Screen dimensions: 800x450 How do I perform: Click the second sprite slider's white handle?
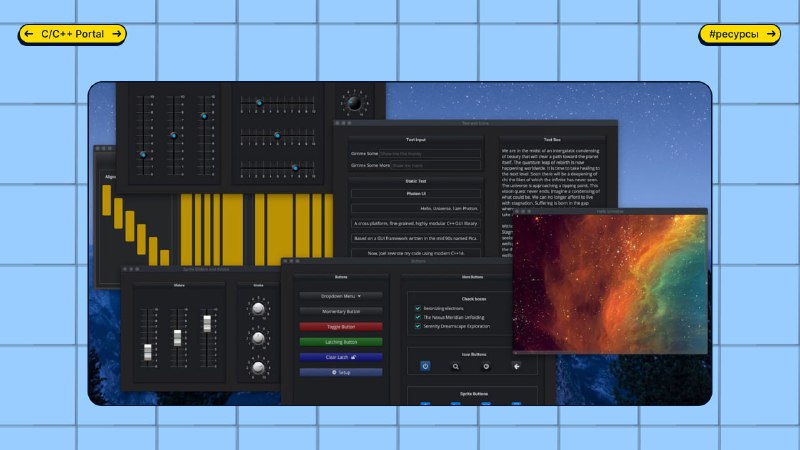coord(177,338)
